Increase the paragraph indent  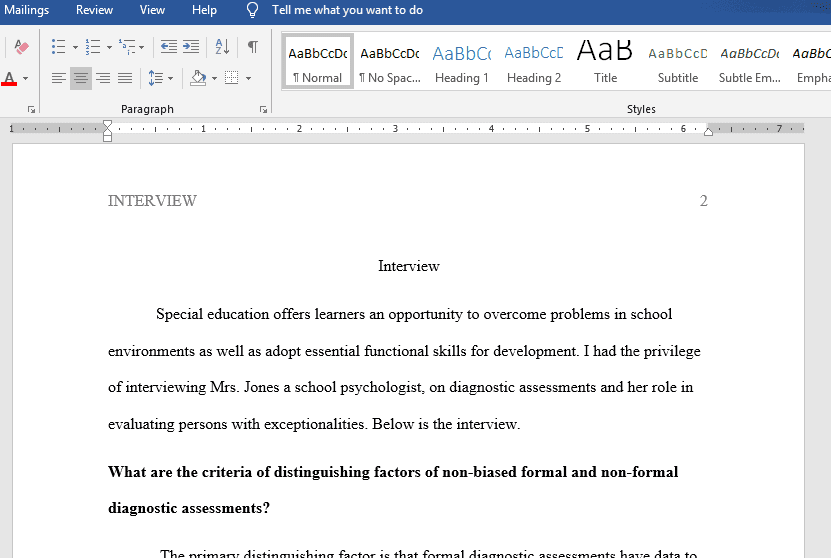point(191,47)
